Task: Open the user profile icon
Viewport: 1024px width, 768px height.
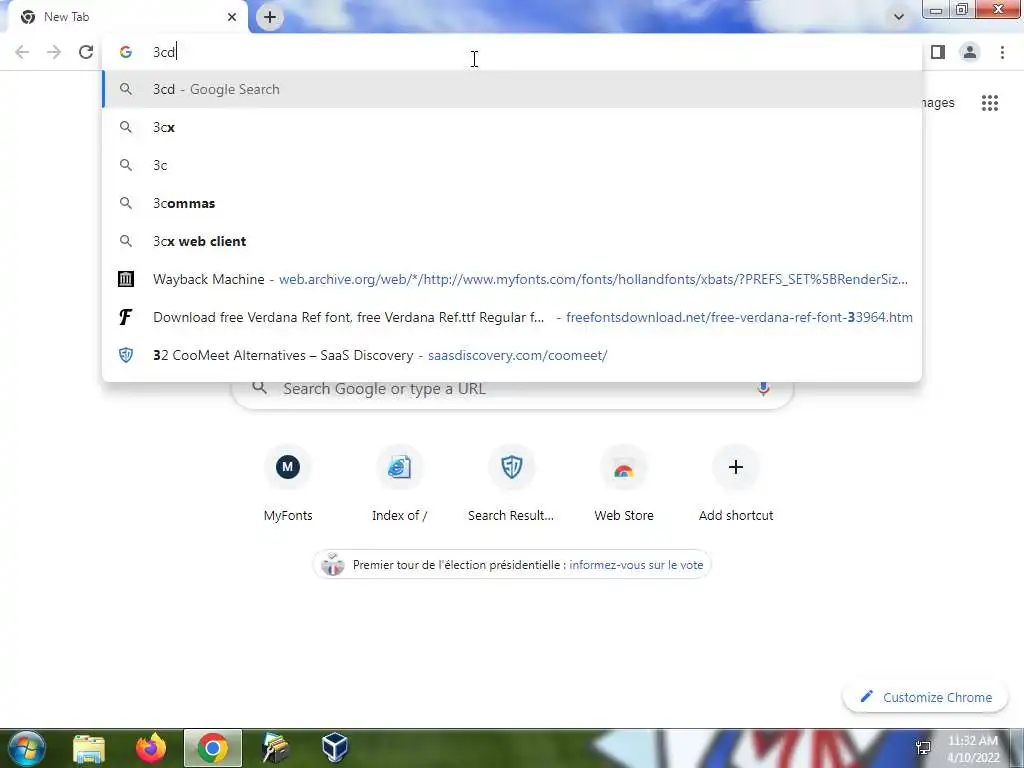Action: (970, 52)
